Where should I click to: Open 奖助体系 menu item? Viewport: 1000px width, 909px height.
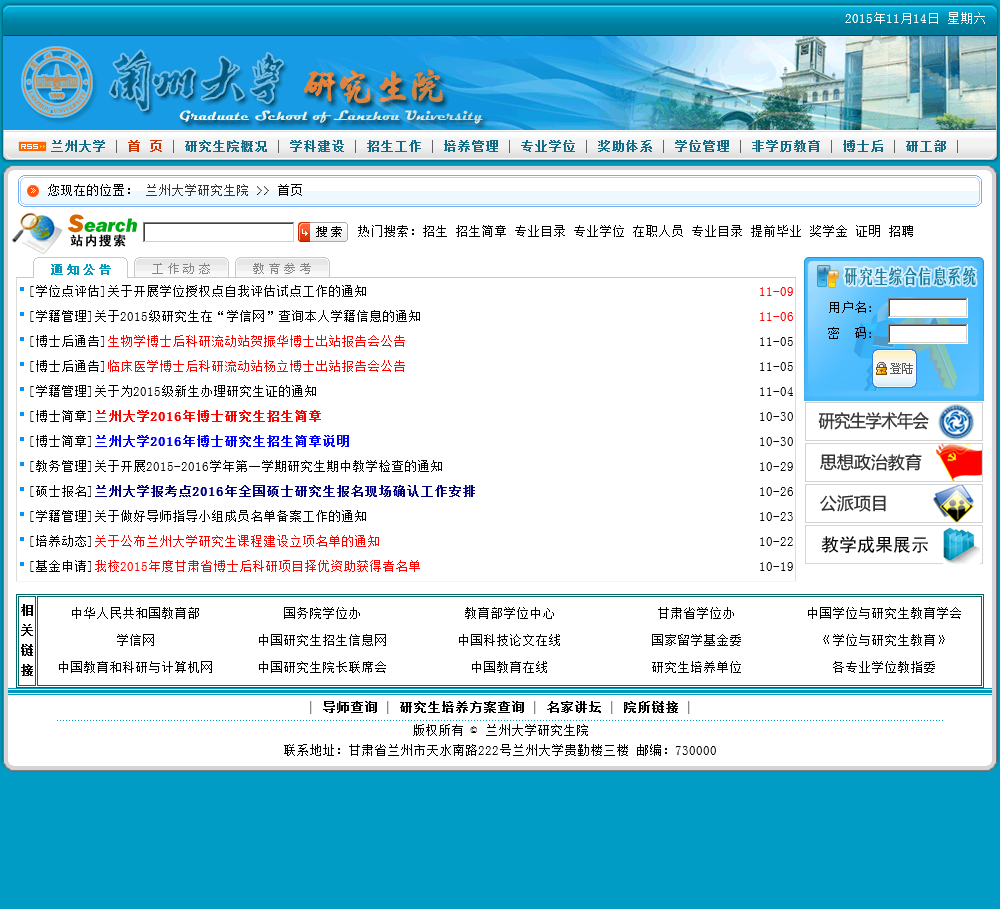click(625, 146)
